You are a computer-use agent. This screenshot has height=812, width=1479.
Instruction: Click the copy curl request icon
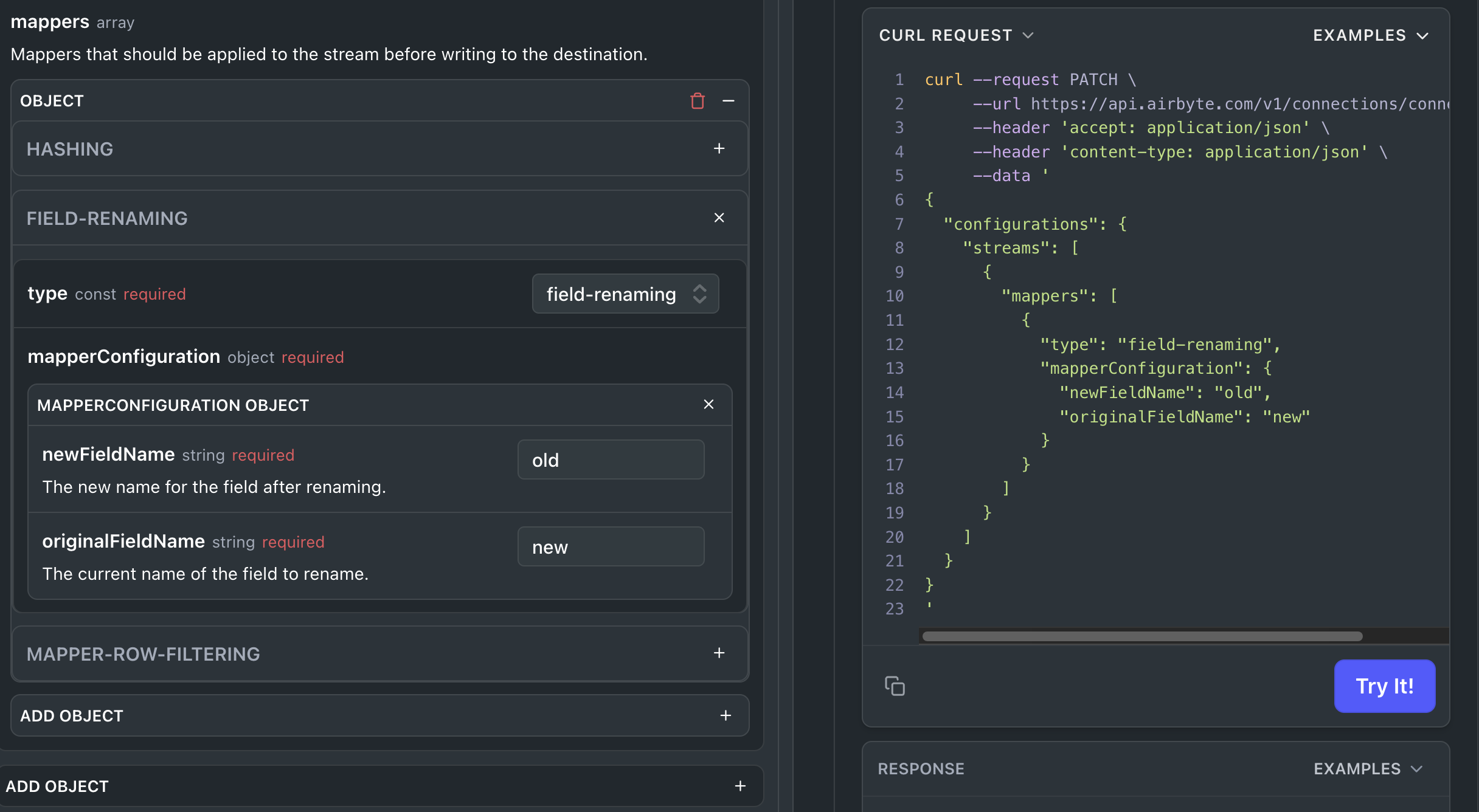pos(894,685)
